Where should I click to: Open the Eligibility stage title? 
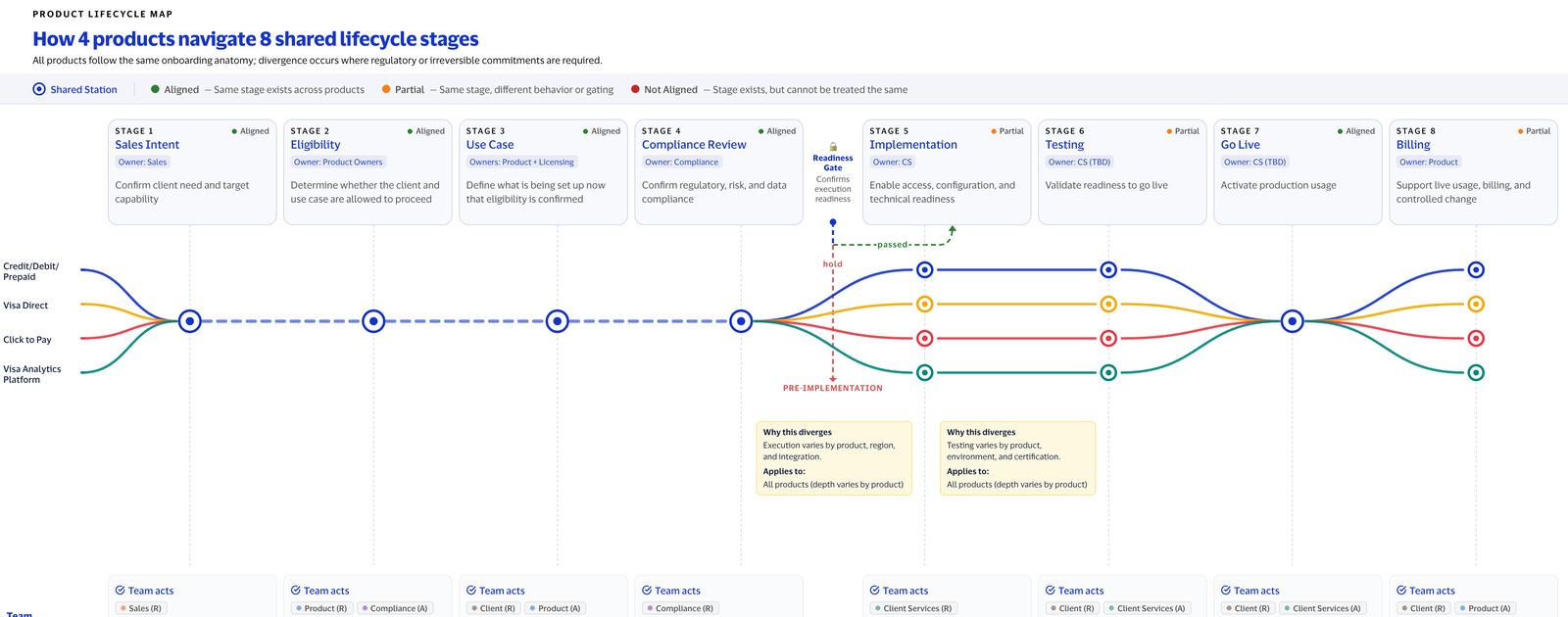click(316, 145)
